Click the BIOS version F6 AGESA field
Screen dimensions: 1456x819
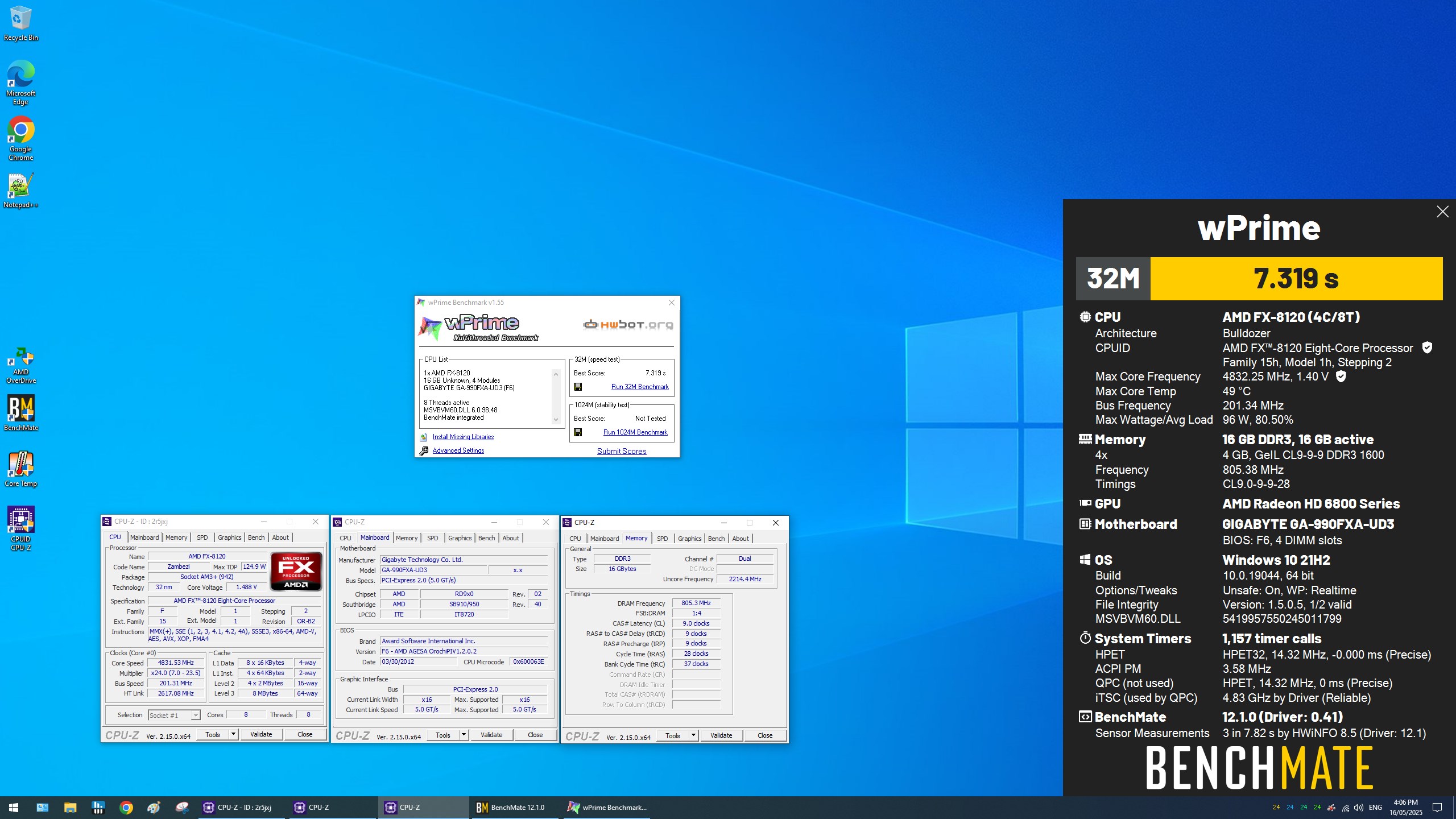click(464, 651)
